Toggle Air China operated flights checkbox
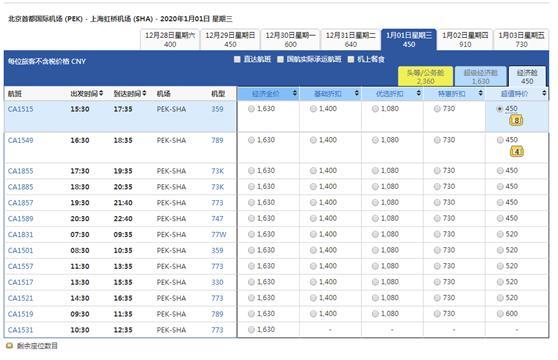Screen dimensions: 558x360 (280, 59)
